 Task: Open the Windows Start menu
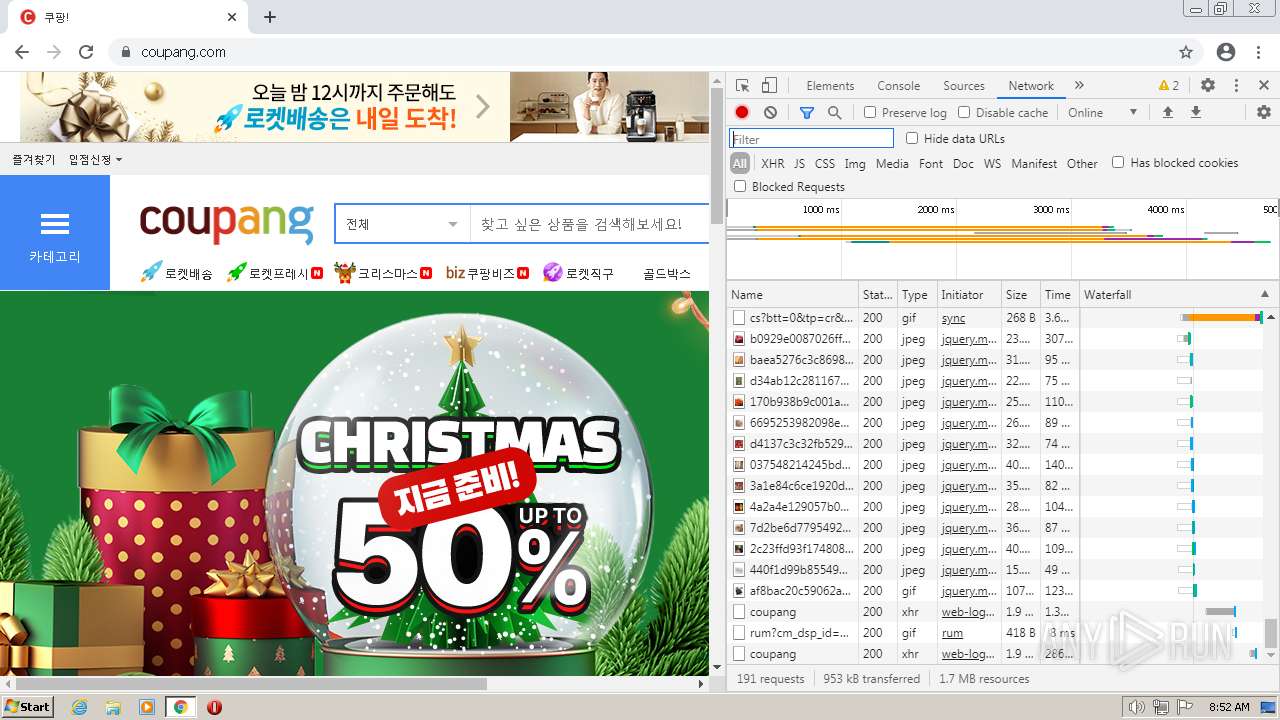coord(27,707)
